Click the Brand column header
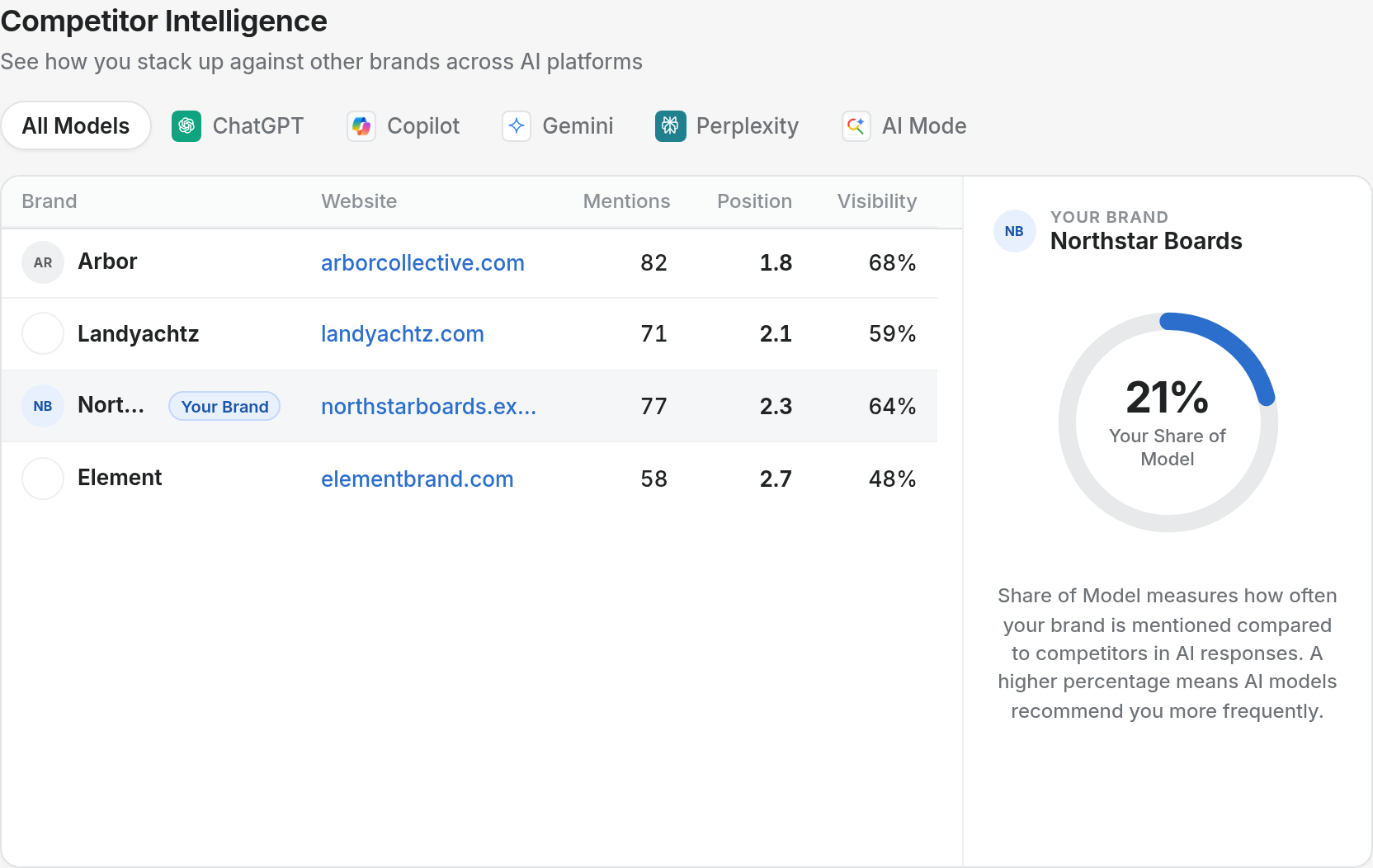1373x868 pixels. 50,201
